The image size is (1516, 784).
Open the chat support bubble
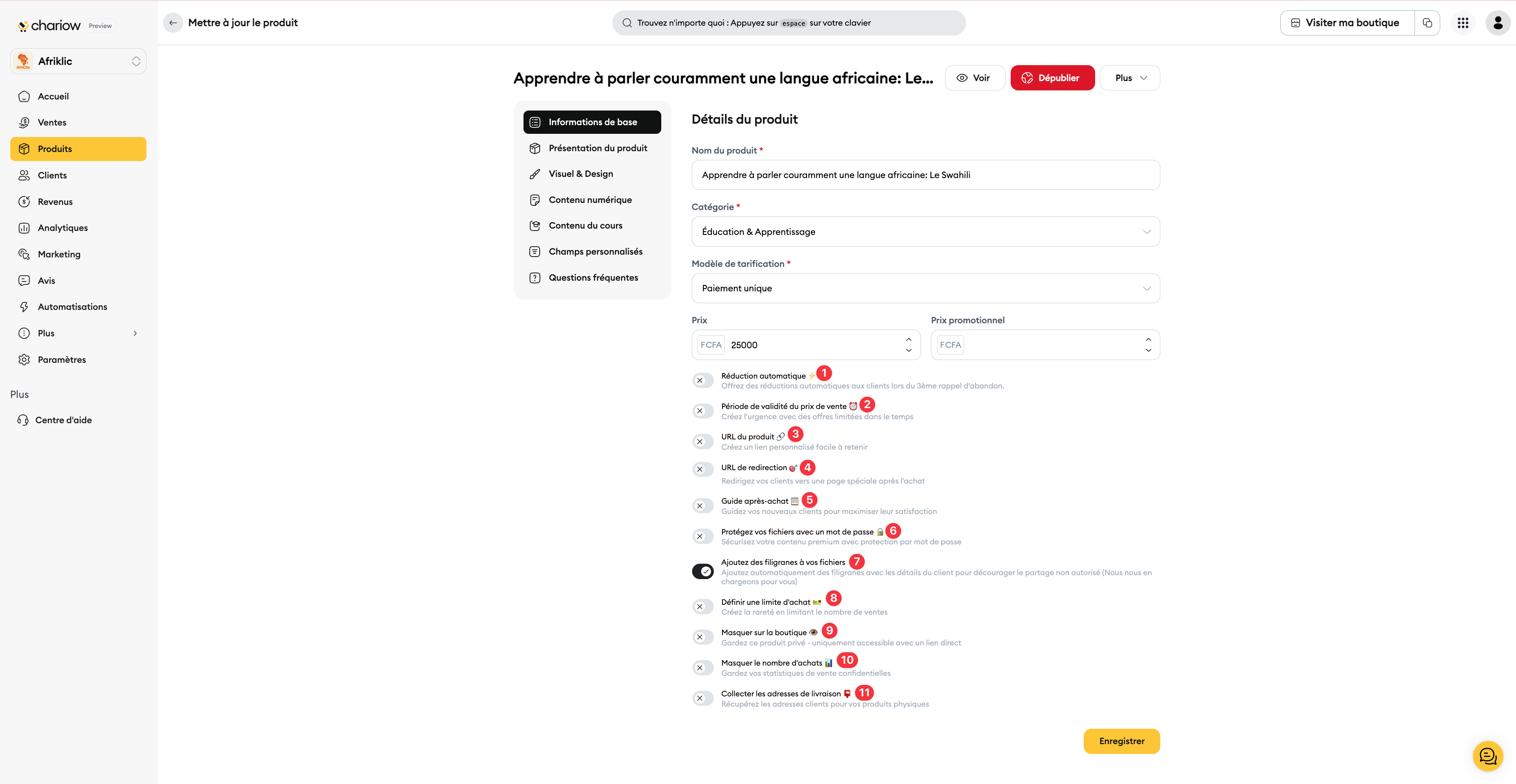pos(1488,756)
